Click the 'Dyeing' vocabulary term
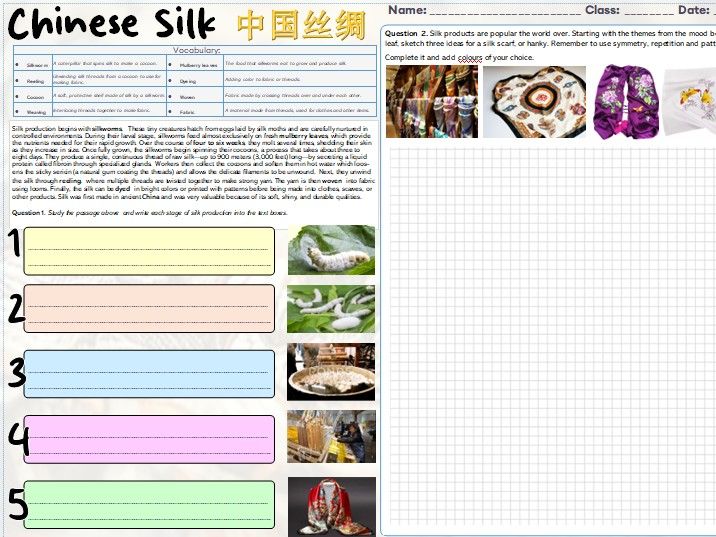Image resolution: width=716 pixels, height=537 pixels. click(188, 81)
